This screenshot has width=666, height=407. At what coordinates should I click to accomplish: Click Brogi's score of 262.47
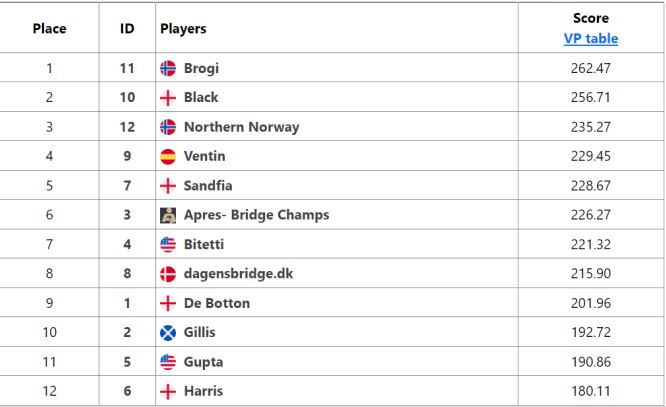(x=591, y=69)
